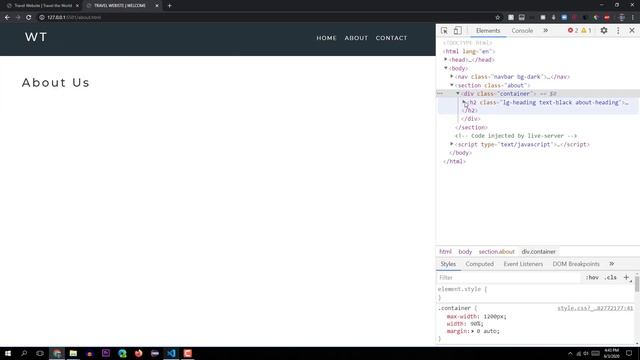The width and height of the screenshot is (640, 360).
Task: Click the styles Filter input field
Action: pos(508,278)
